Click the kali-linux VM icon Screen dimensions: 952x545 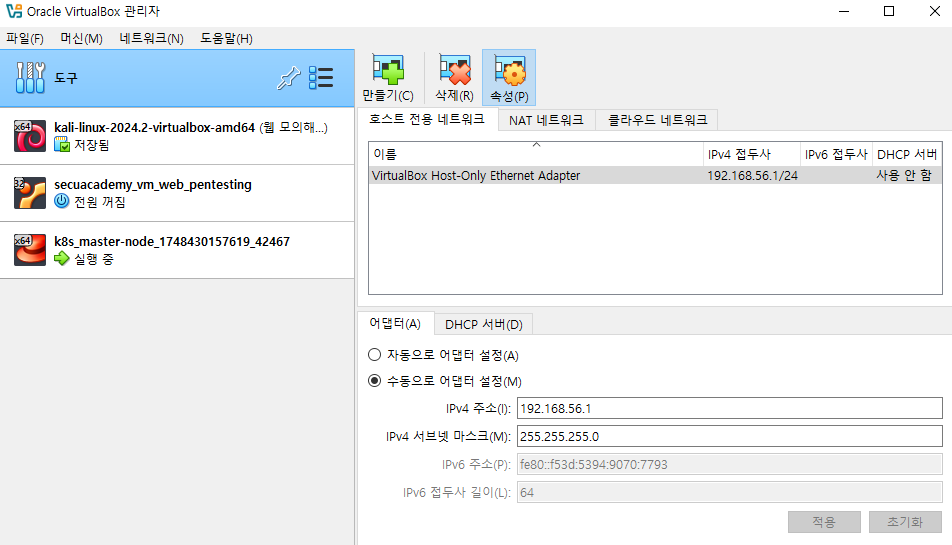pyautogui.click(x=30, y=135)
